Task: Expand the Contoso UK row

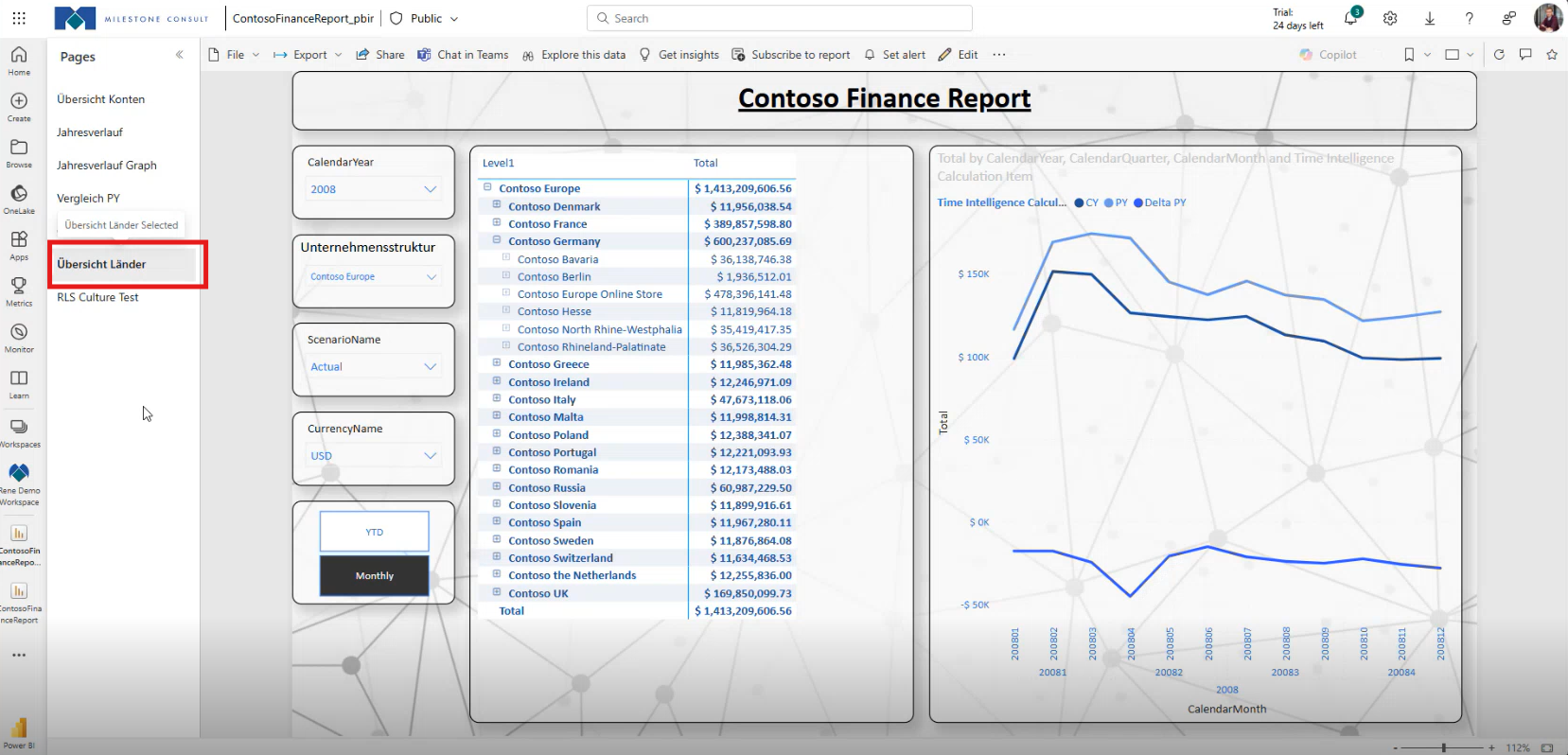Action: [496, 592]
